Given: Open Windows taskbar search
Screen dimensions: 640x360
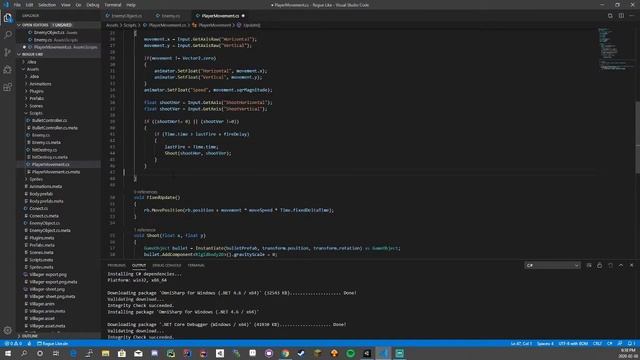Looking at the screenshot, I should (x=24, y=353).
